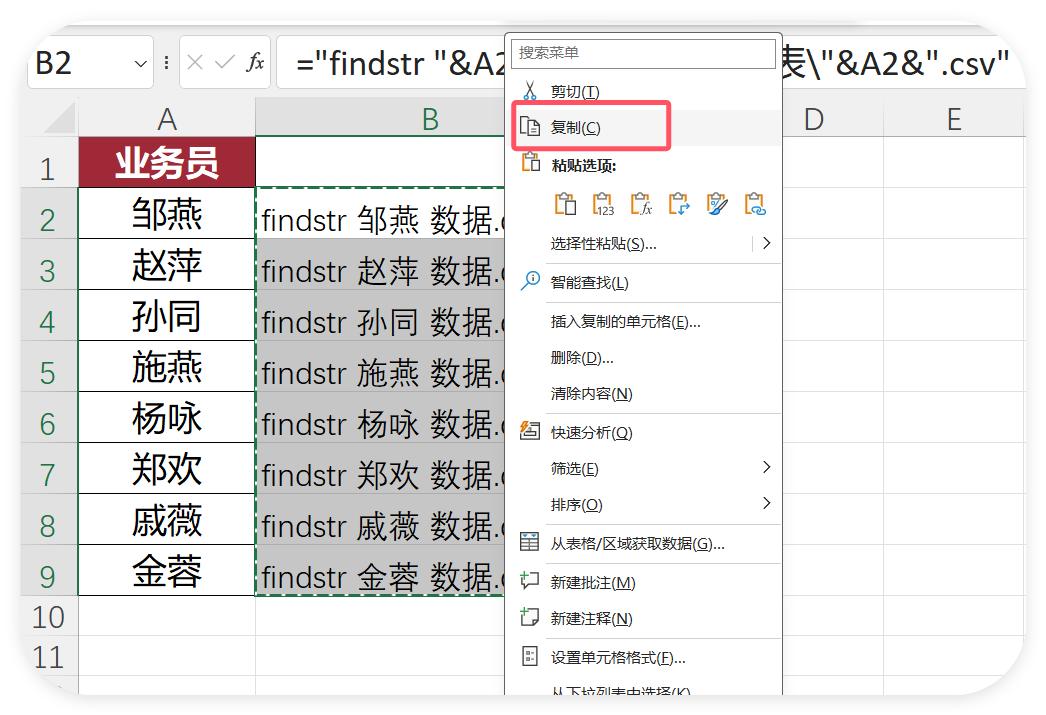1046x715 pixels.
Task: Click cell containing 杨咏 in column A
Action: (167, 418)
